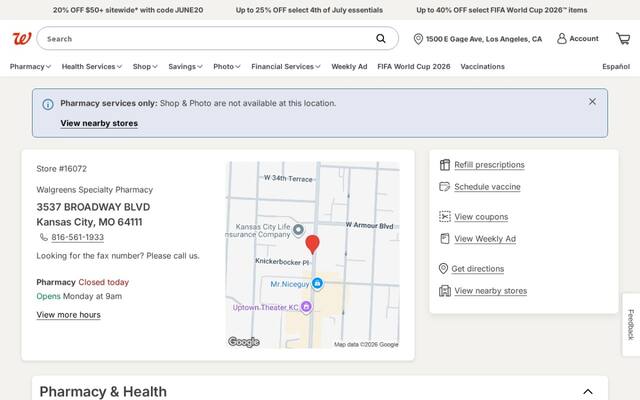
Task: Click the coupon scissors icon
Action: pyautogui.click(x=444, y=216)
